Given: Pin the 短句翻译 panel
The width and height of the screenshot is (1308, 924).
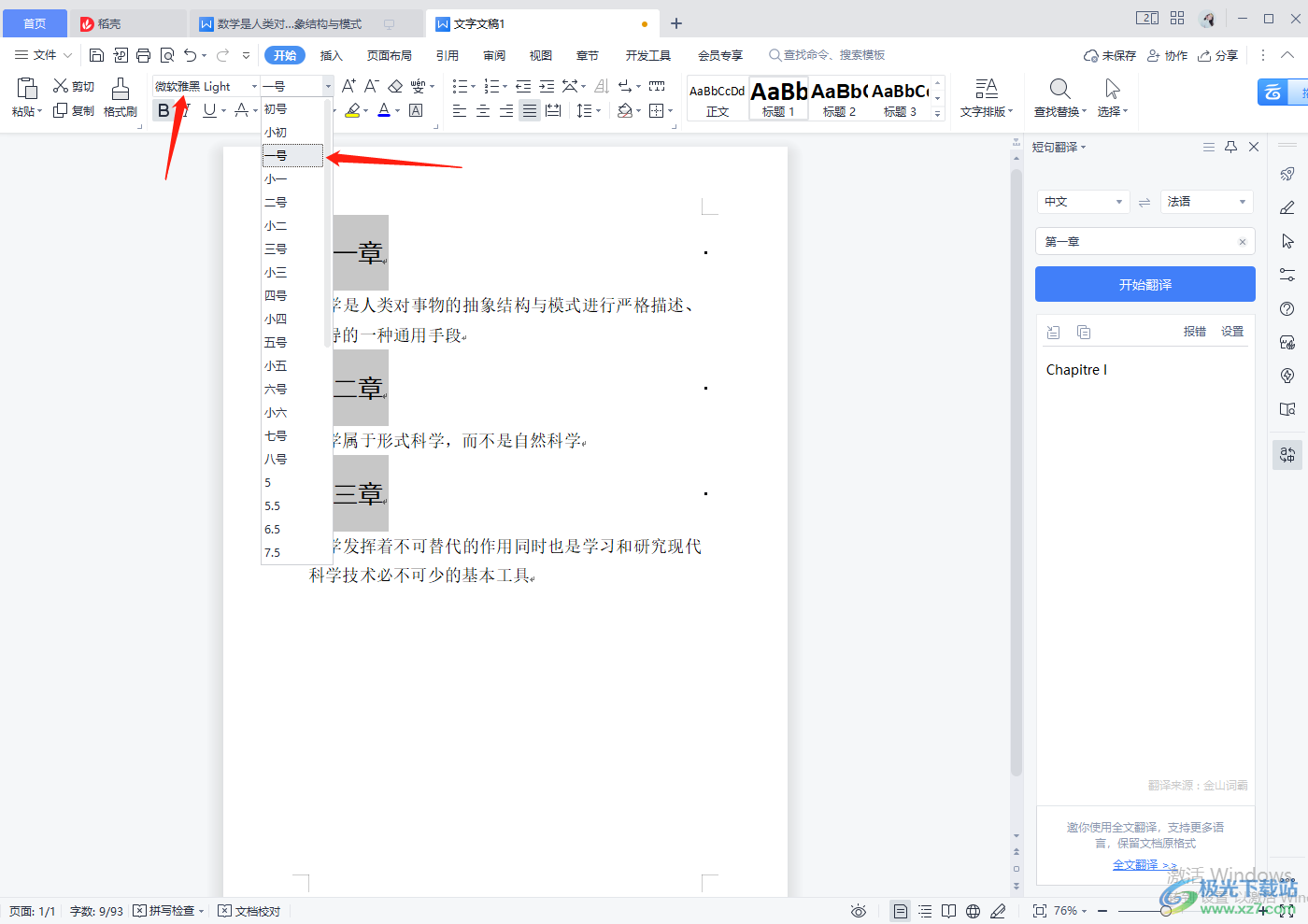Looking at the screenshot, I should (1230, 147).
